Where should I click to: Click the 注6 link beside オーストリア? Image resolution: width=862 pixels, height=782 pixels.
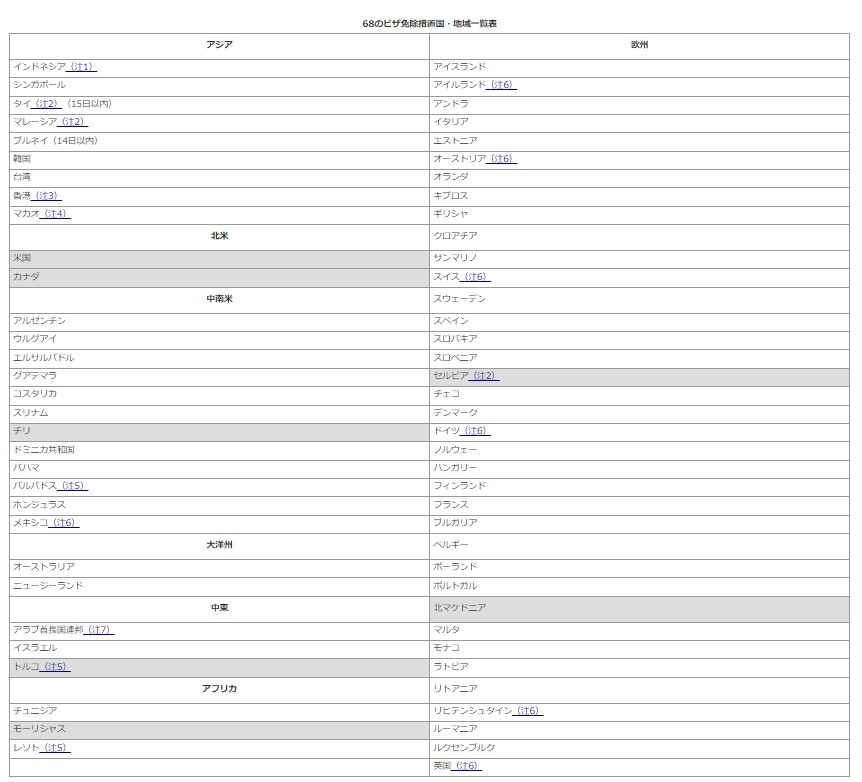point(502,159)
